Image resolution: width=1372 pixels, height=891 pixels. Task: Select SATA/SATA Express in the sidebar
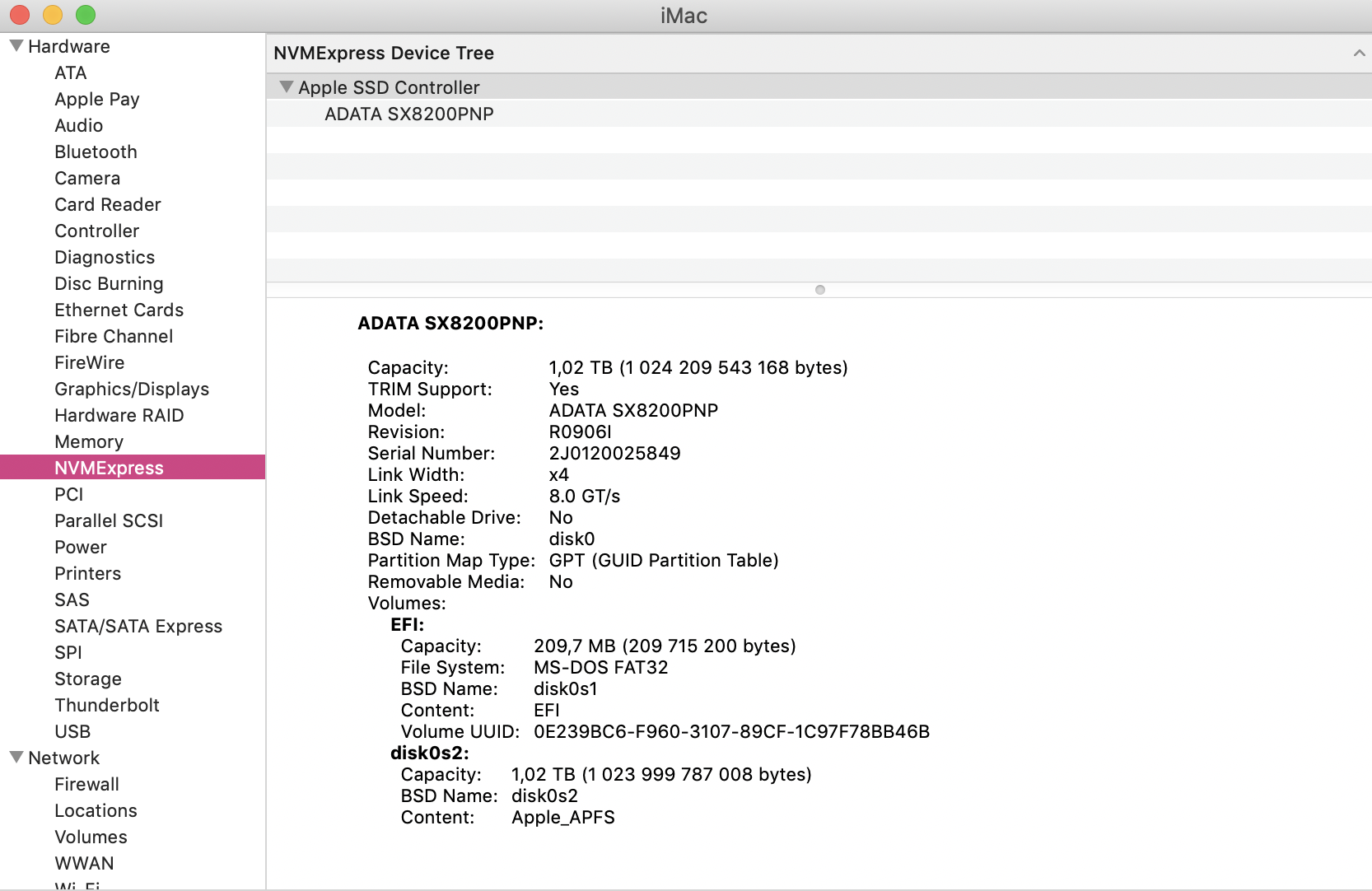point(138,626)
